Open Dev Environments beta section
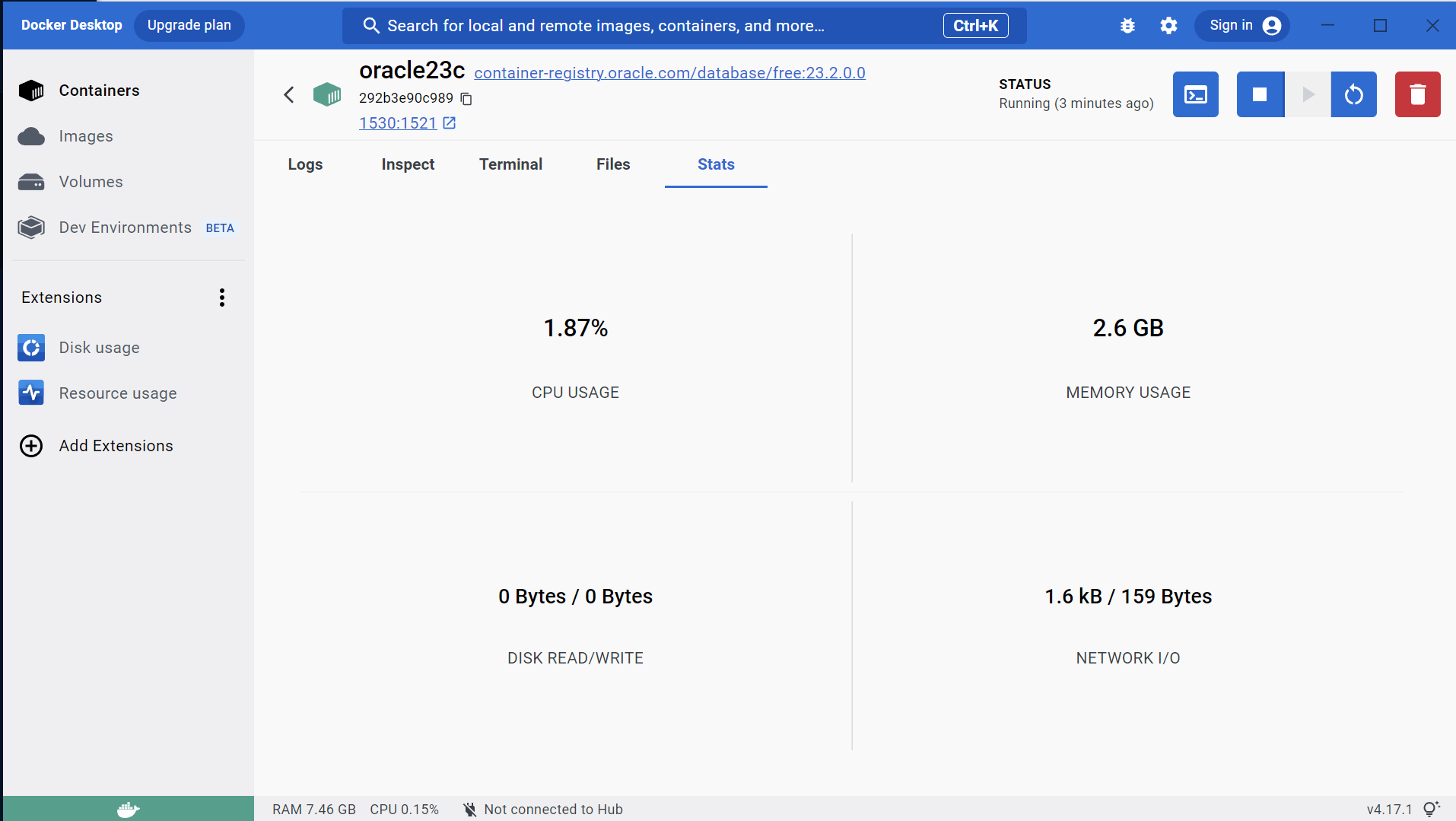This screenshot has height=821, width=1456. click(x=126, y=228)
